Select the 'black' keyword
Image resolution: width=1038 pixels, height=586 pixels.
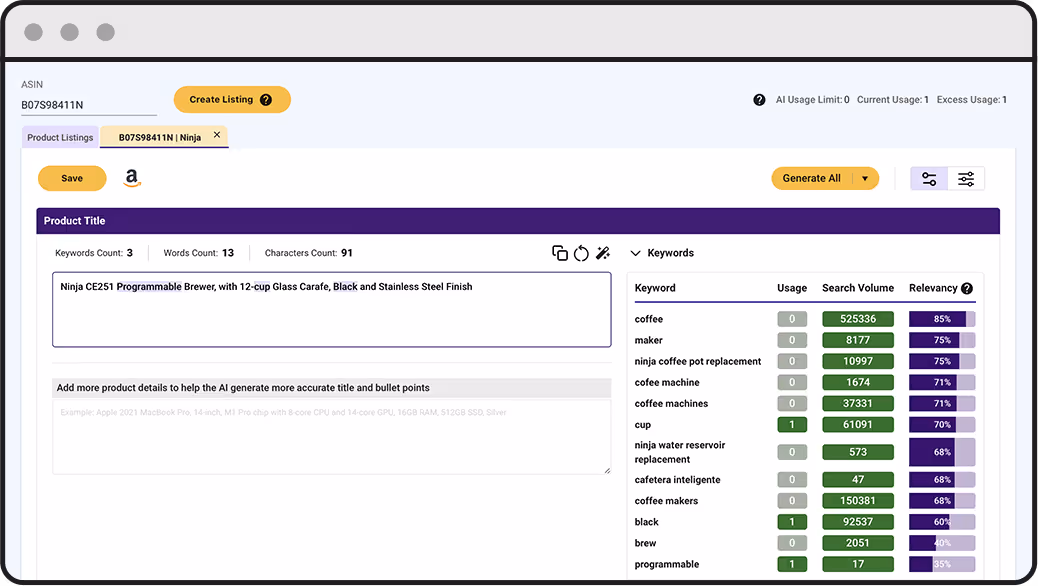pos(647,522)
